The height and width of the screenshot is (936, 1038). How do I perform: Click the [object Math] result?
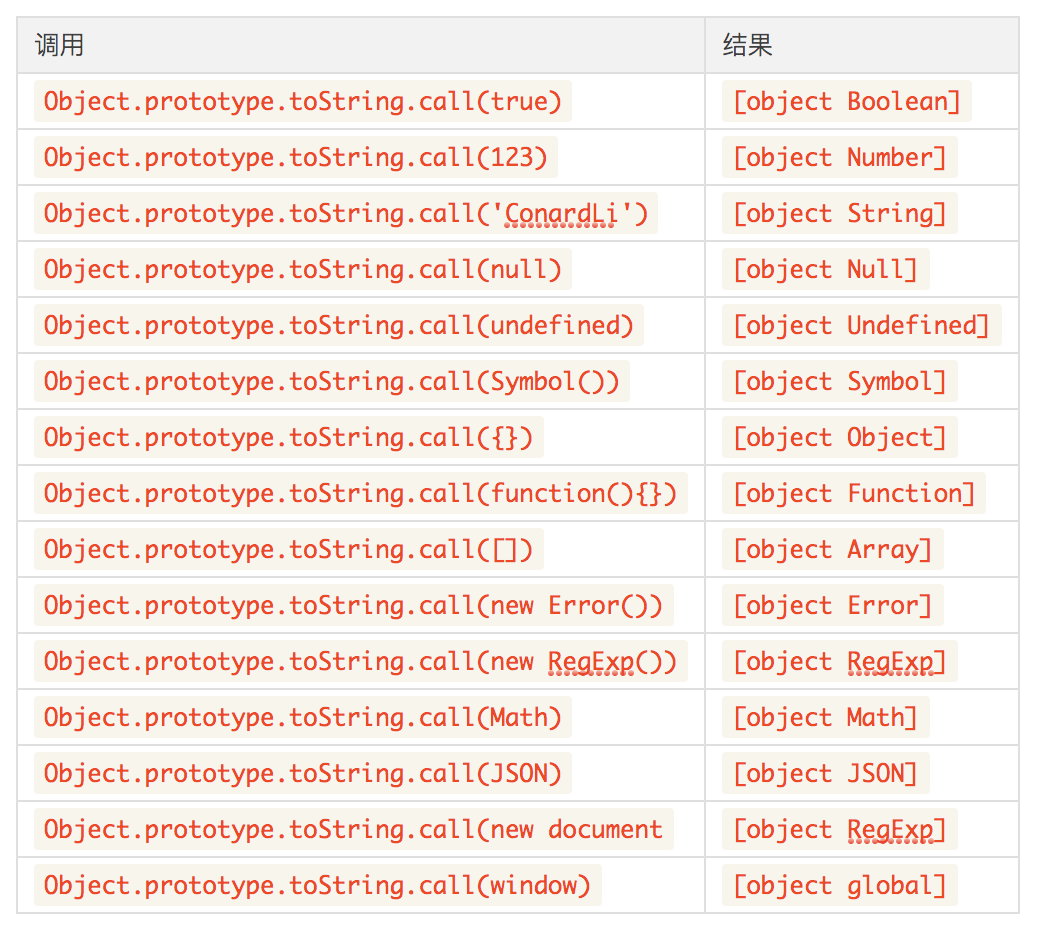pyautogui.click(x=826, y=717)
